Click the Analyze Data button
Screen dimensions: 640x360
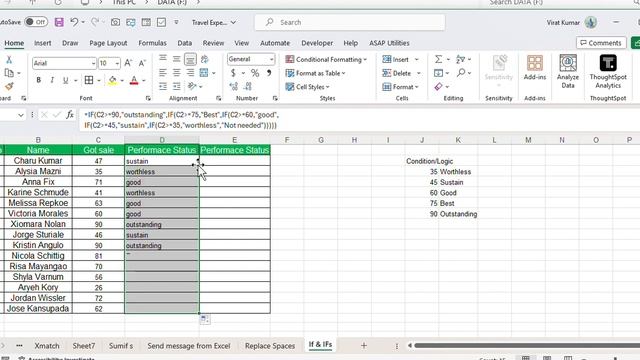568,71
